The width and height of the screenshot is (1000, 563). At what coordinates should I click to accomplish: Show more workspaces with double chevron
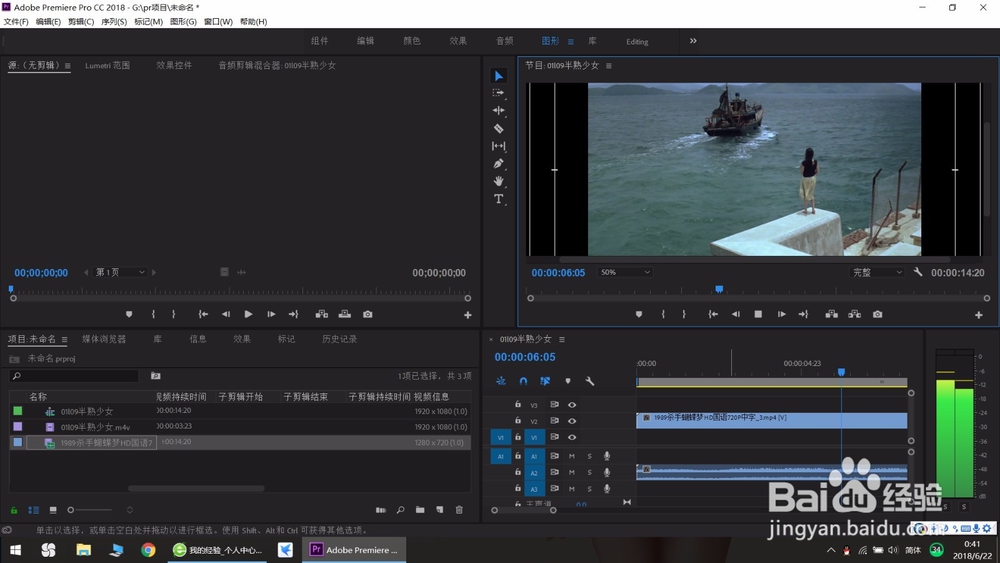(x=693, y=41)
